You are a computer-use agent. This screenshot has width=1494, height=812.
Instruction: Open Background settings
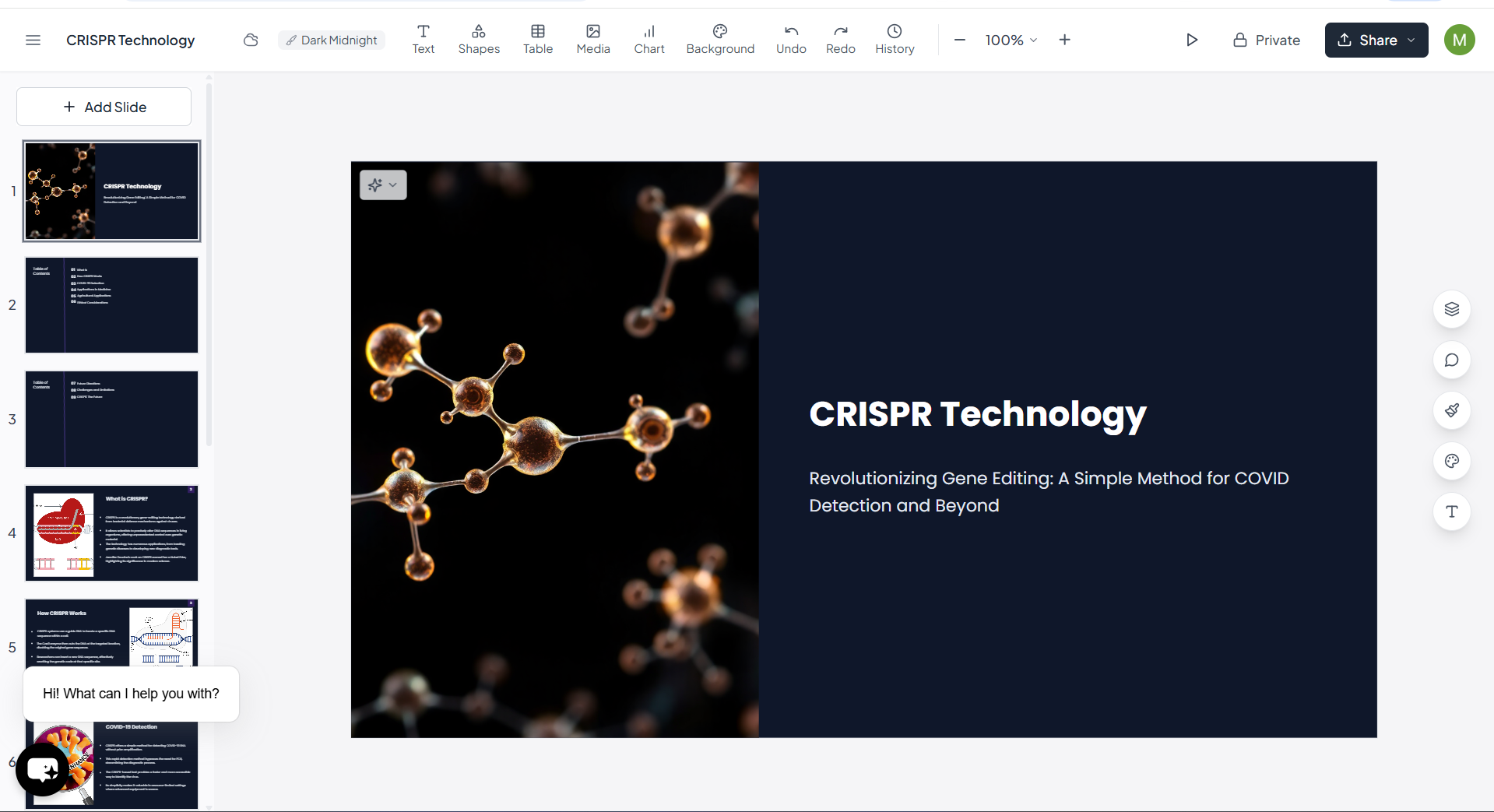click(x=720, y=40)
